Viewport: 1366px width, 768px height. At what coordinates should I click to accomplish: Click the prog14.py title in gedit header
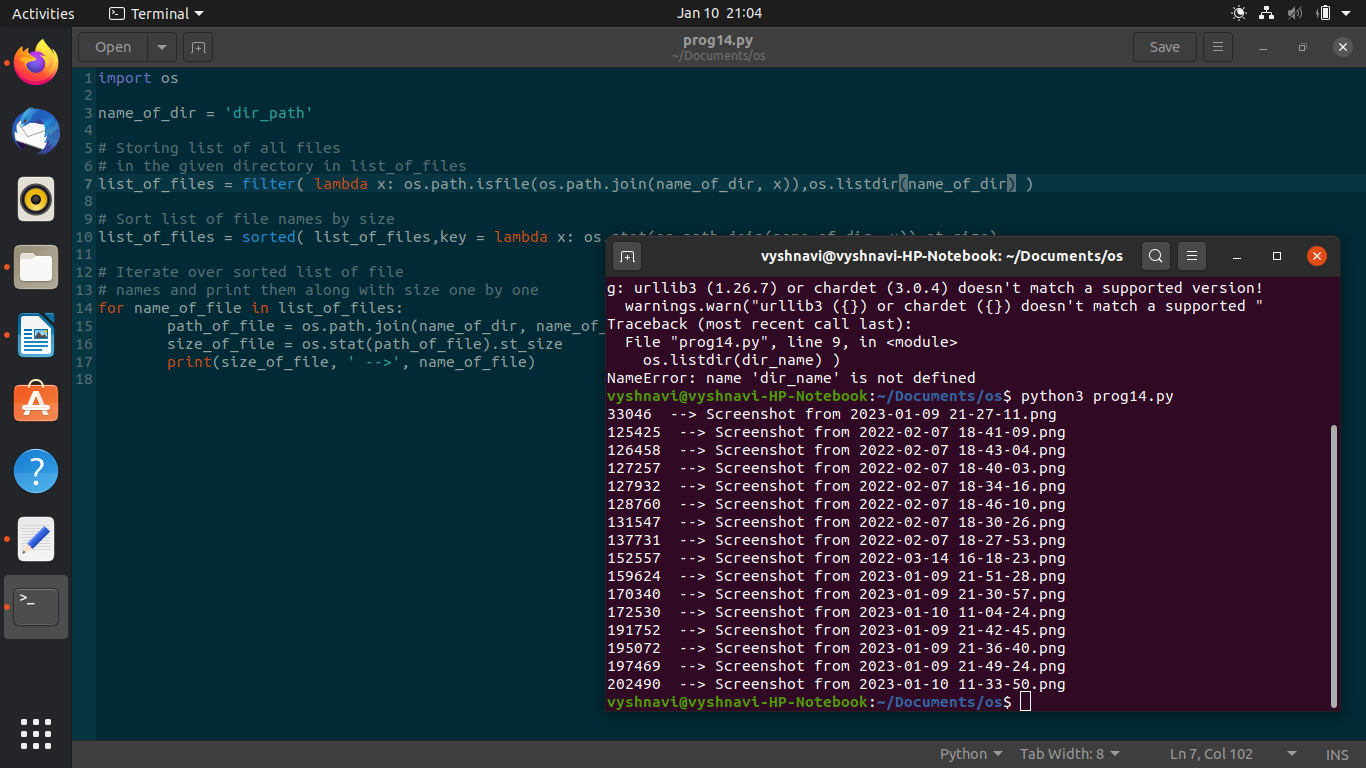[x=718, y=40]
